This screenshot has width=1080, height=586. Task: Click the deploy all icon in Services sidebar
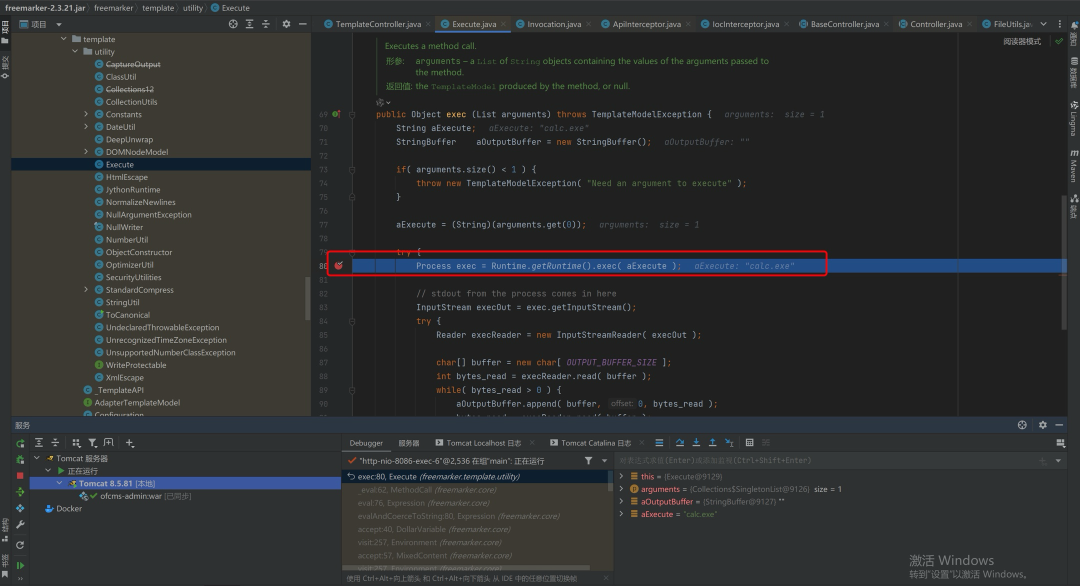(x=20, y=492)
